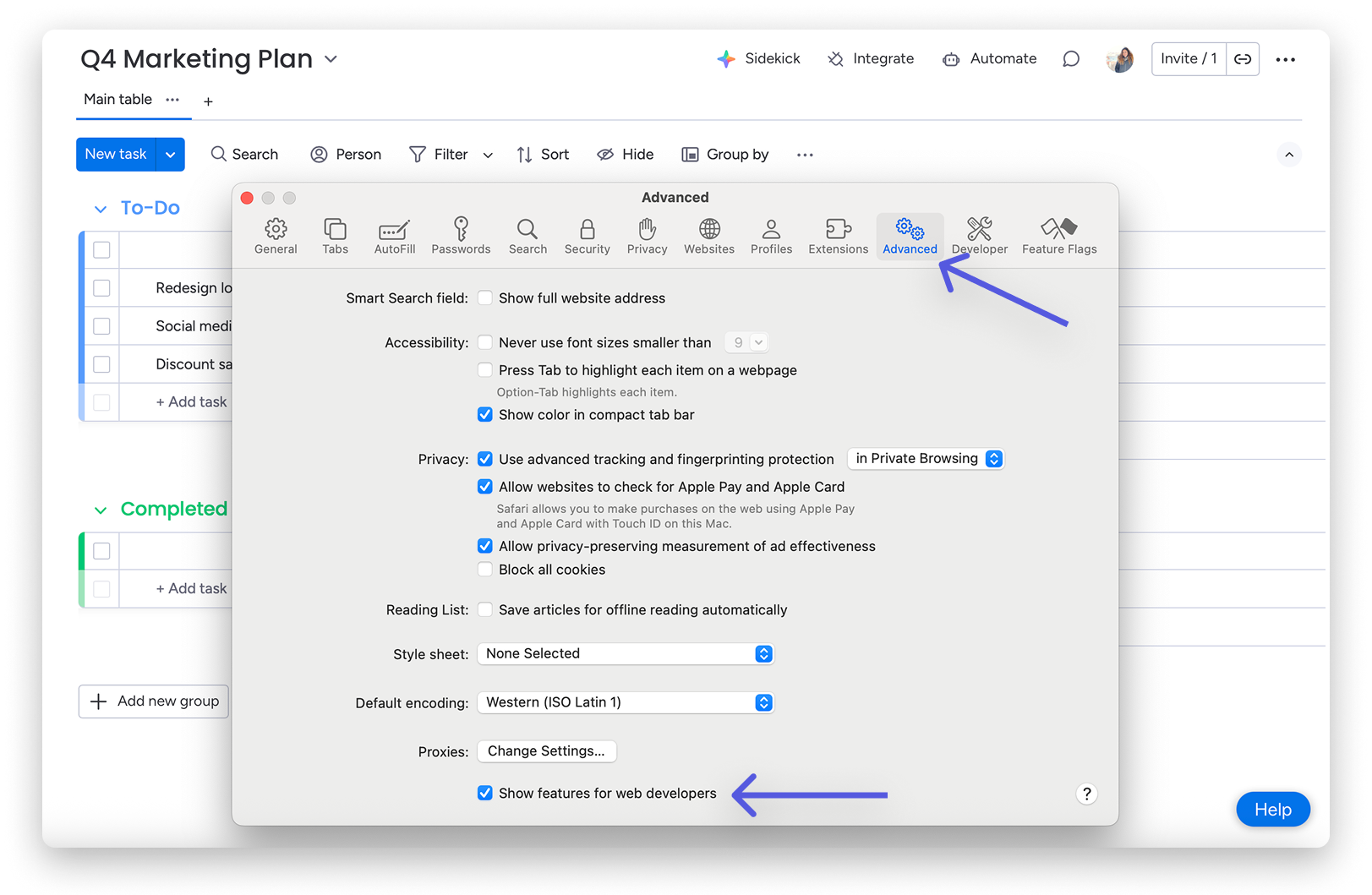The width and height of the screenshot is (1372, 895).
Task: Open the Style sheet dropdown
Action: click(626, 654)
